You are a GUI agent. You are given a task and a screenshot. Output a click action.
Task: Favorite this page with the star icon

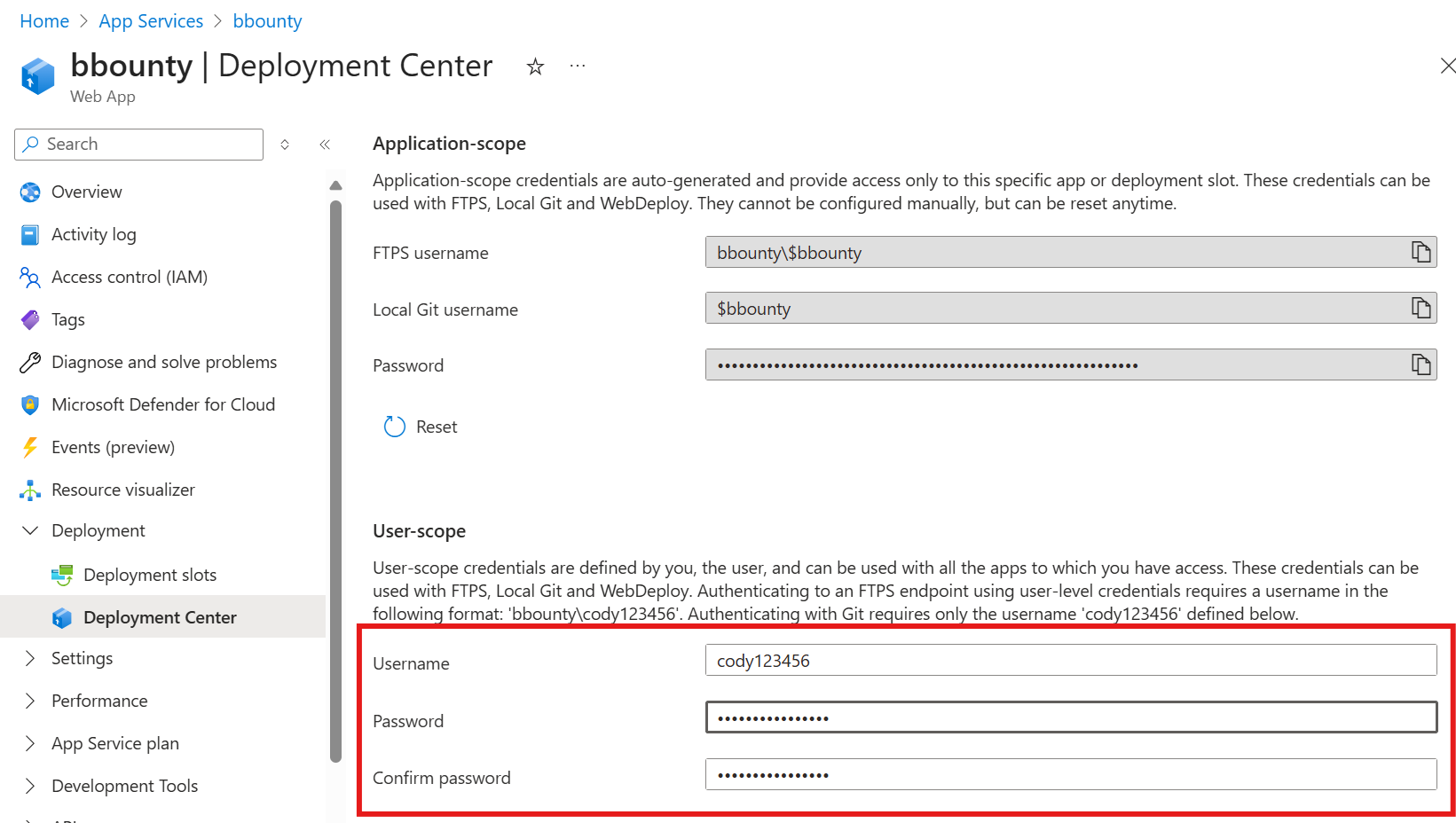click(535, 67)
